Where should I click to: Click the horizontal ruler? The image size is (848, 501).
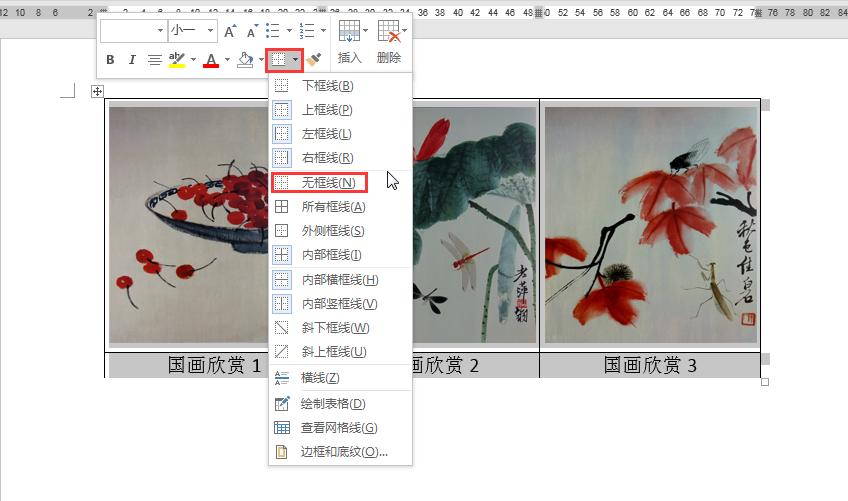pyautogui.click(x=424, y=12)
